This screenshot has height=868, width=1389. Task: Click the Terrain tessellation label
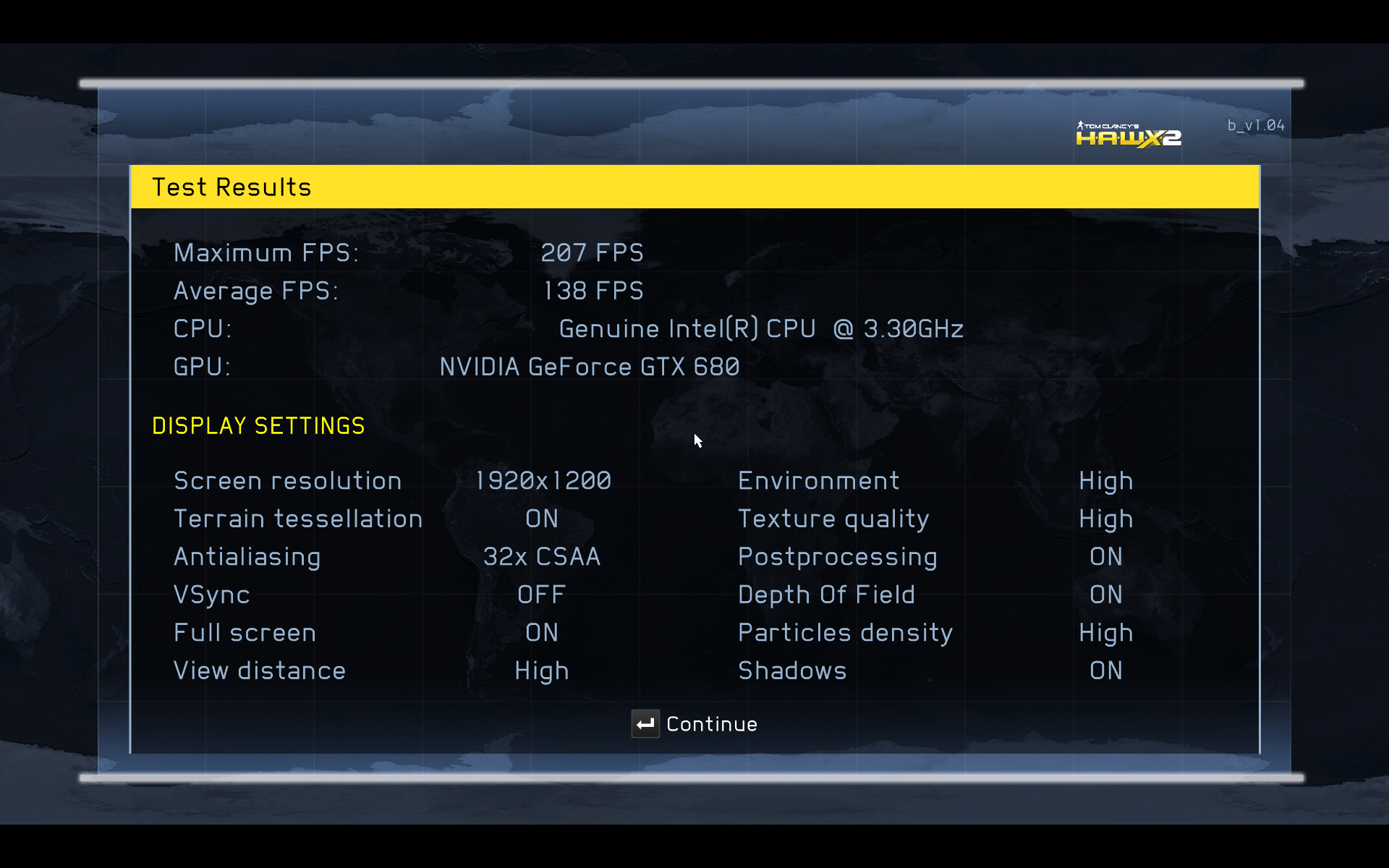point(298,519)
